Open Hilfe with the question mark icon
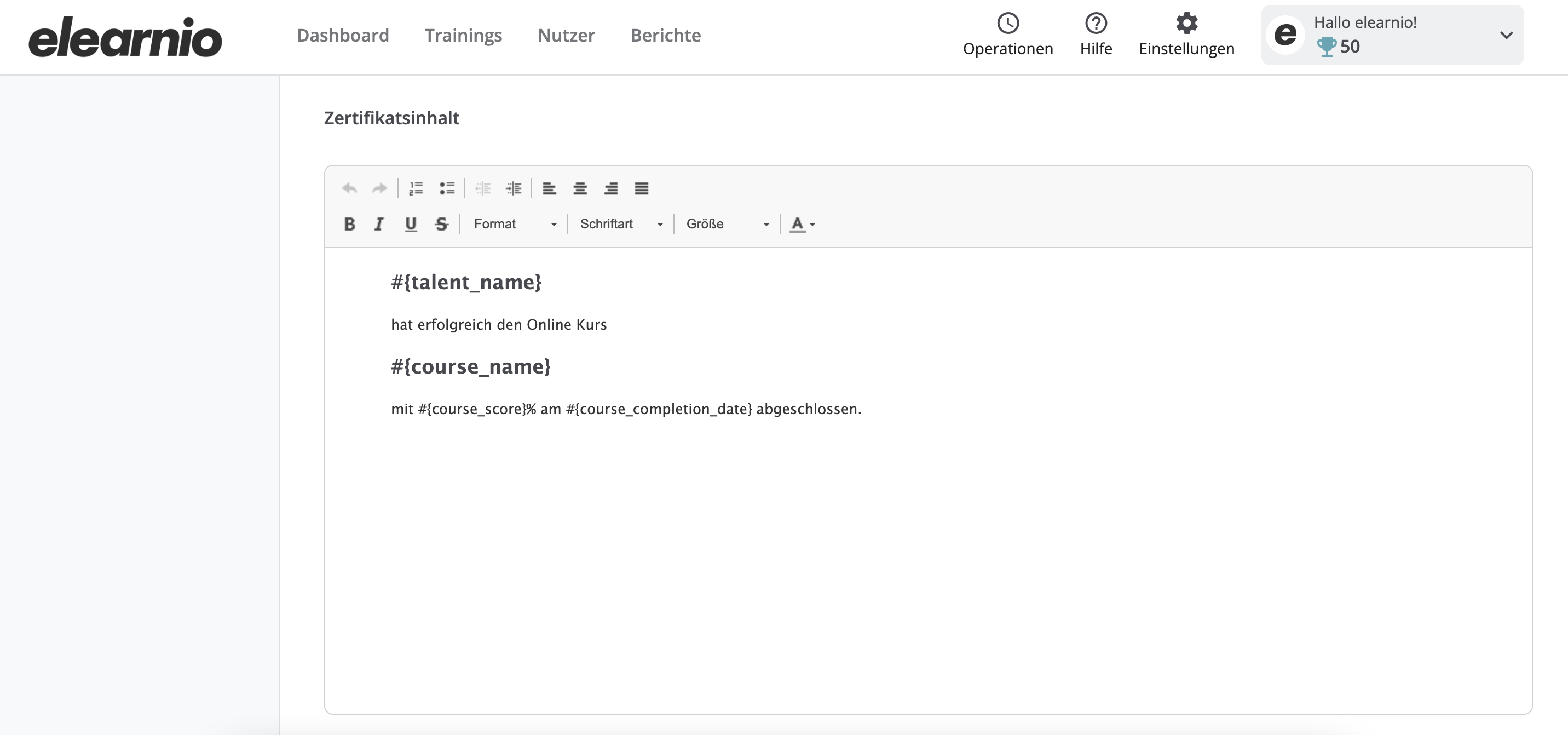 (x=1096, y=35)
